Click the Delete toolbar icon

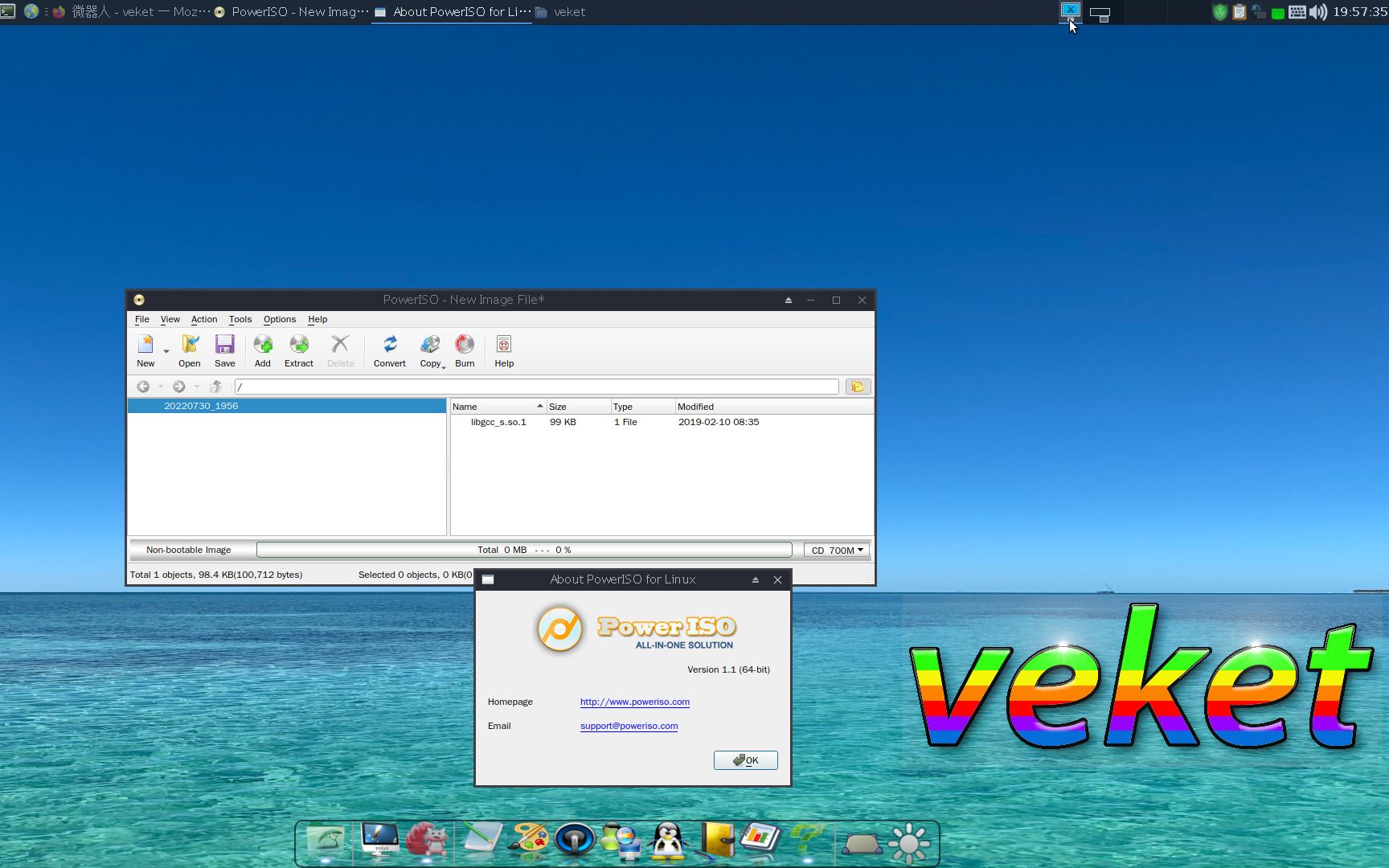[x=340, y=351]
